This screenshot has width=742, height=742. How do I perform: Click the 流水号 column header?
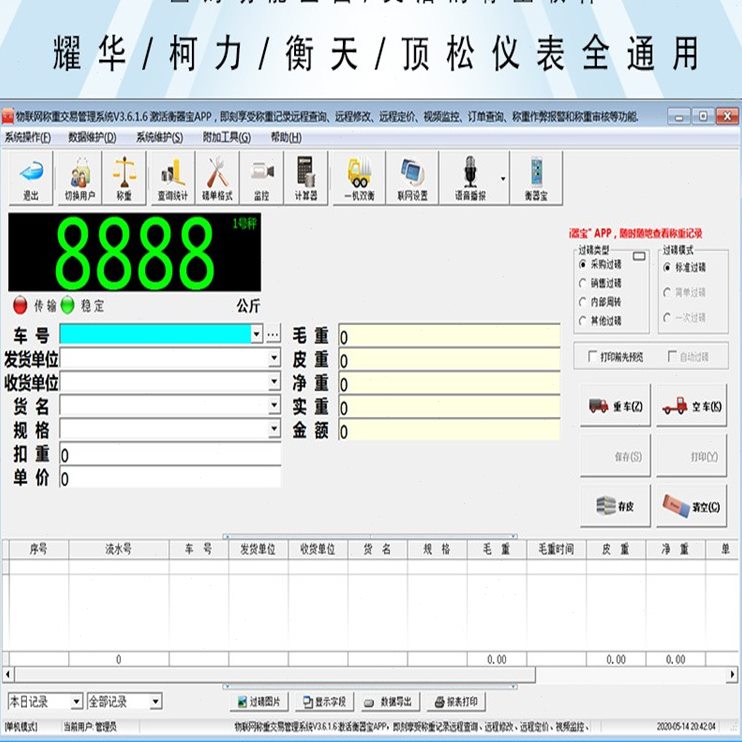pyautogui.click(x=119, y=549)
